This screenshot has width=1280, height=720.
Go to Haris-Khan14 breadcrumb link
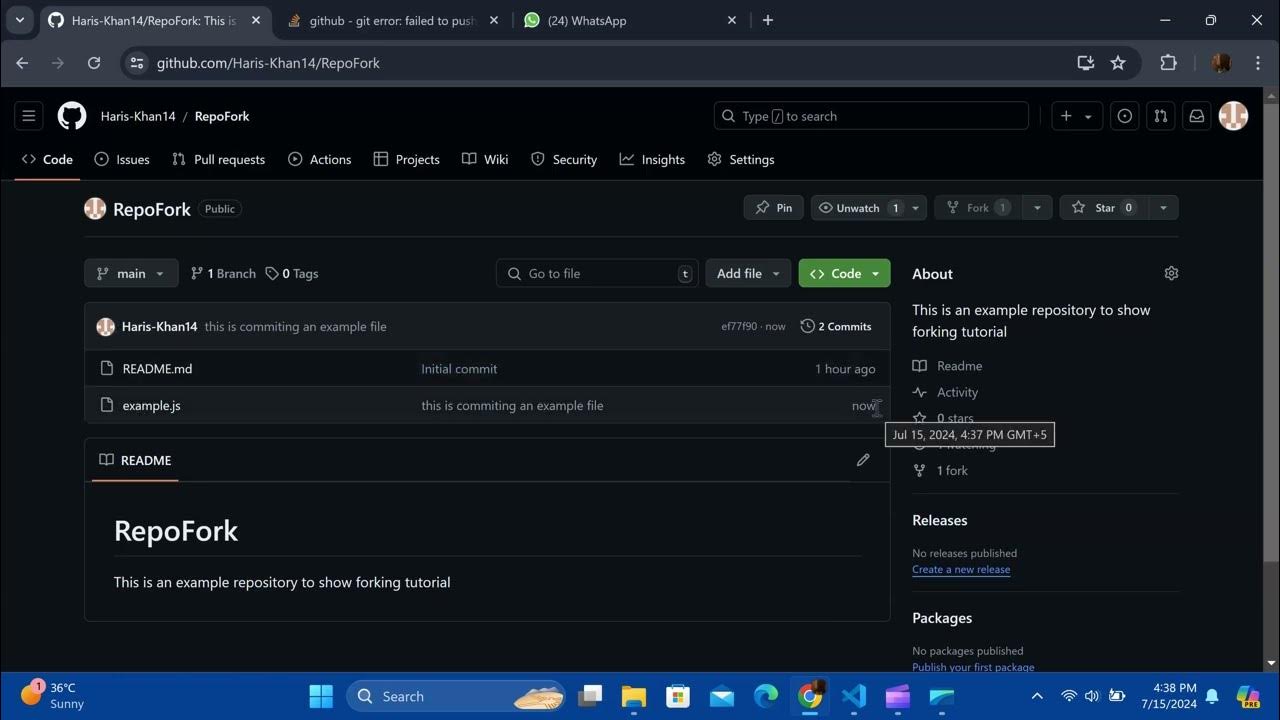[x=138, y=116]
